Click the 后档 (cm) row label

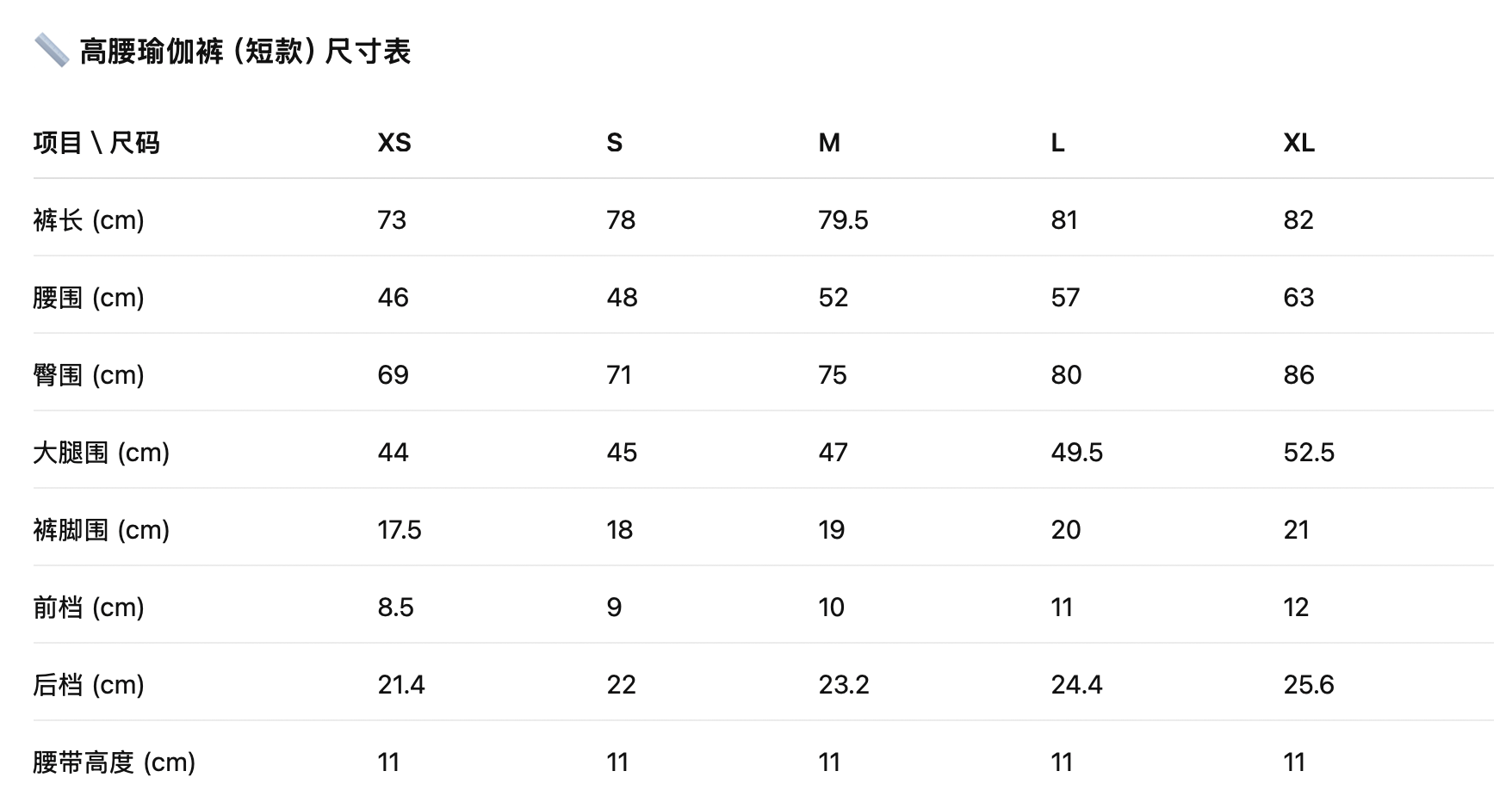point(89,685)
